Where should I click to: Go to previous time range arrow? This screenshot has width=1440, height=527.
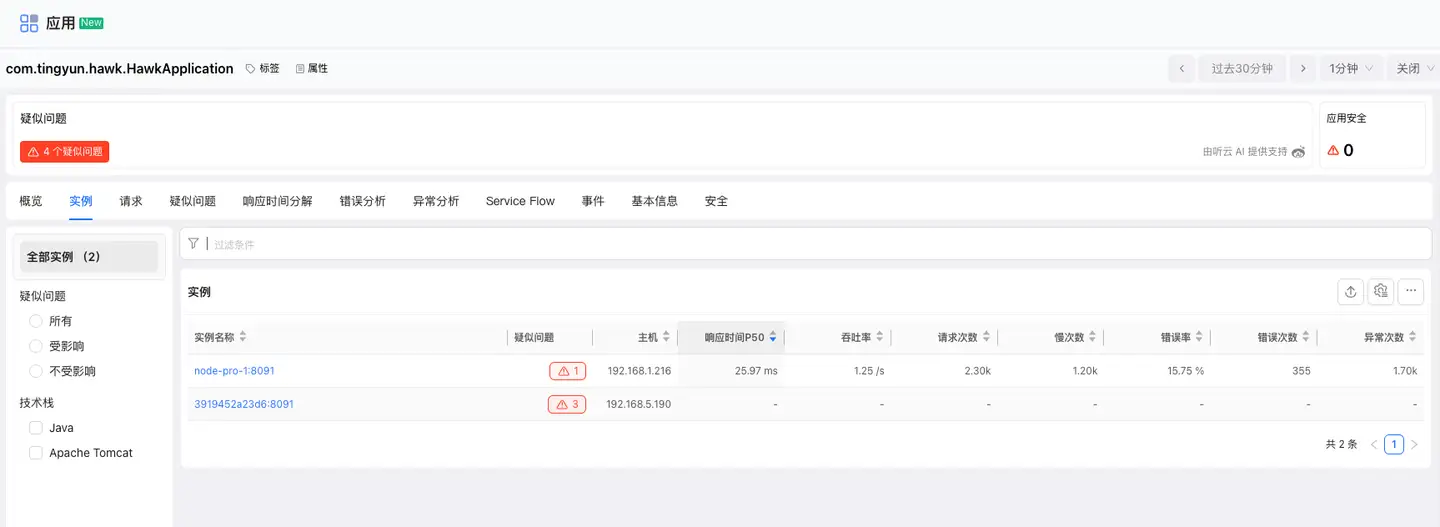(1182, 69)
